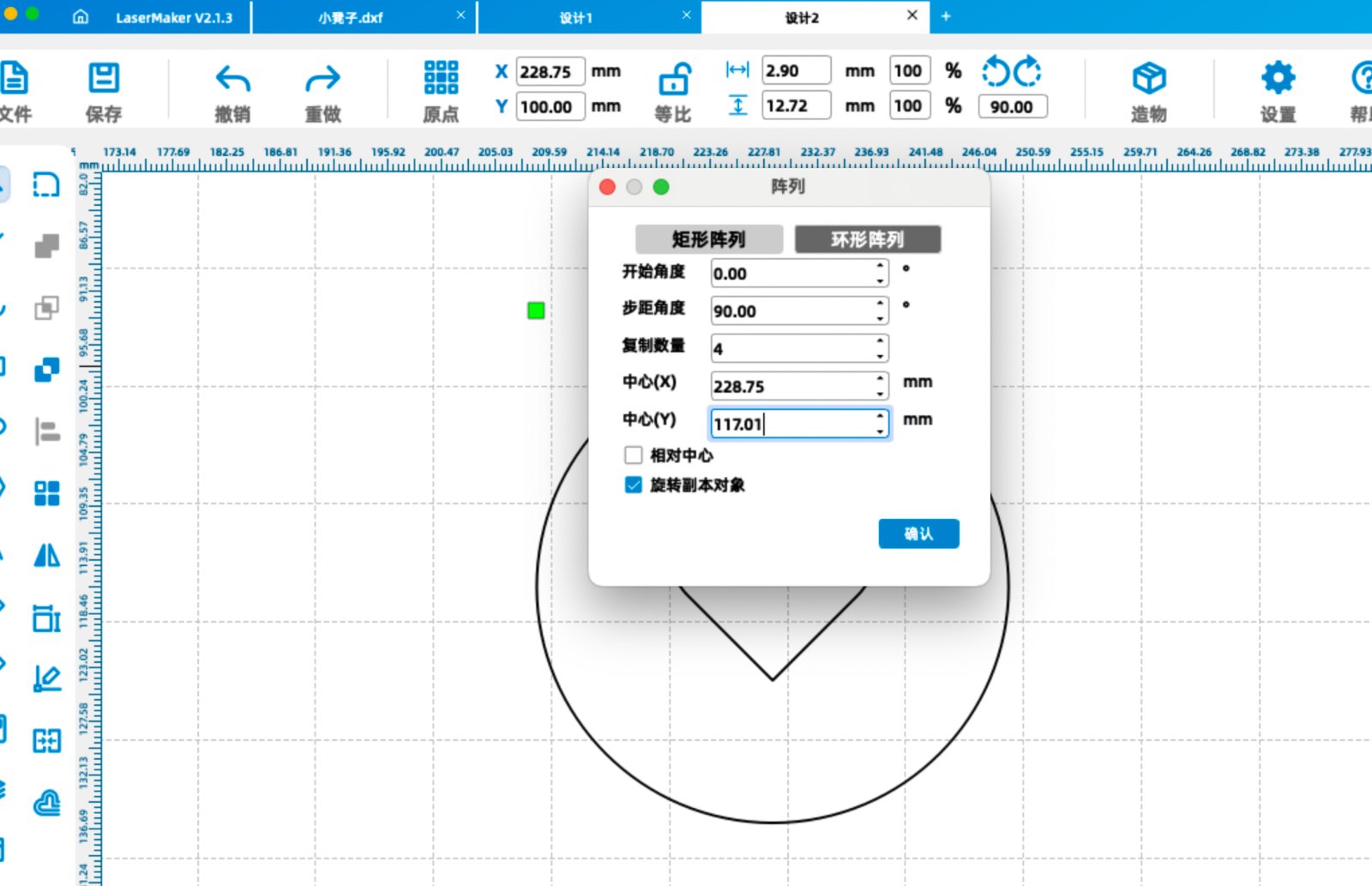Click the toolbar X position field
1372x886 pixels.
pyautogui.click(x=551, y=71)
